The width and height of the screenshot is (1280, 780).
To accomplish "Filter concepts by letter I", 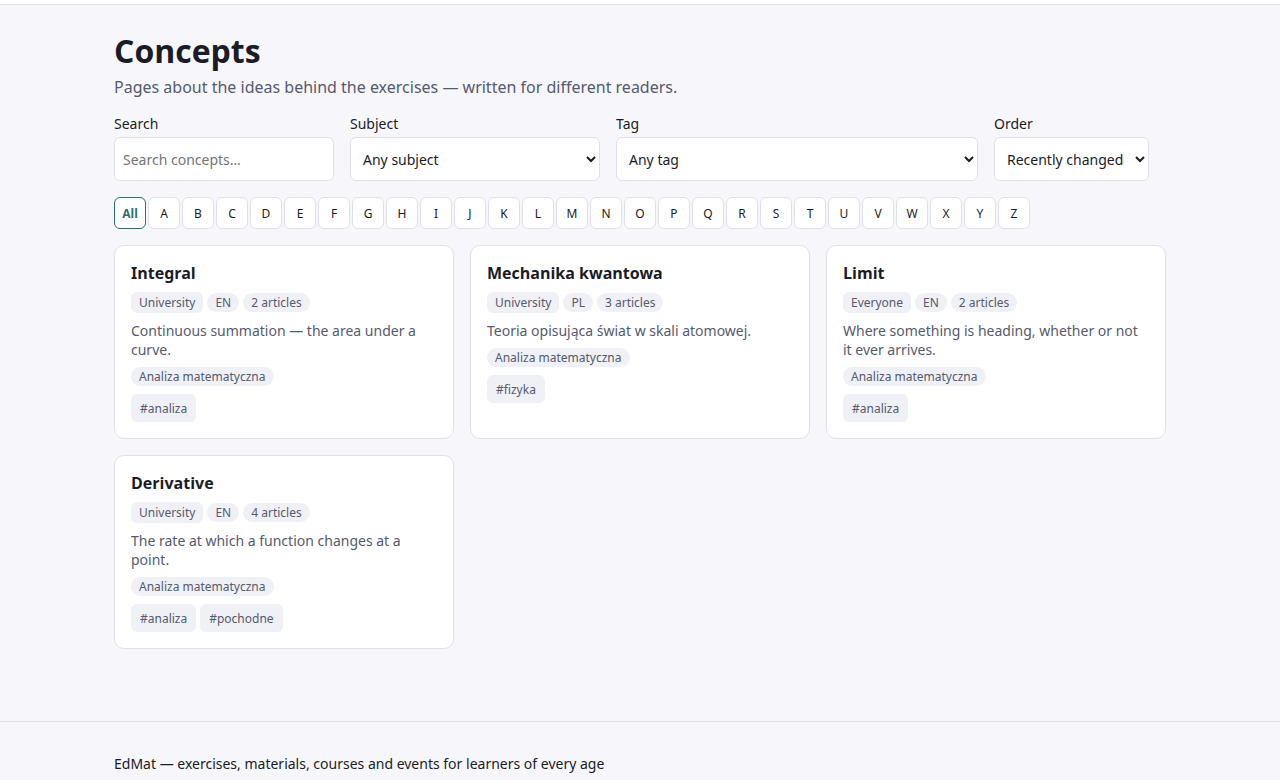I will click(x=436, y=213).
